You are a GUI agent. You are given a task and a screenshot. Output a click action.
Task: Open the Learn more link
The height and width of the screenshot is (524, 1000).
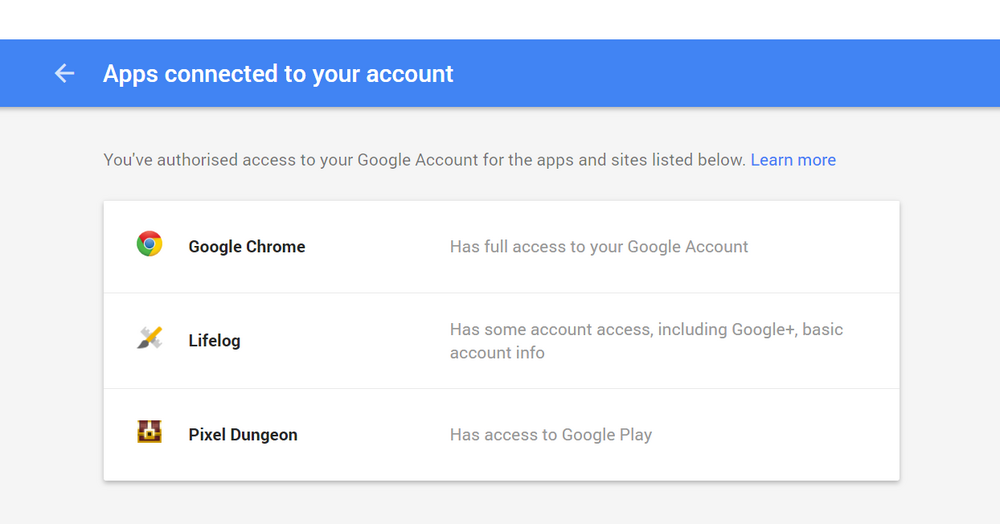pyautogui.click(x=793, y=160)
